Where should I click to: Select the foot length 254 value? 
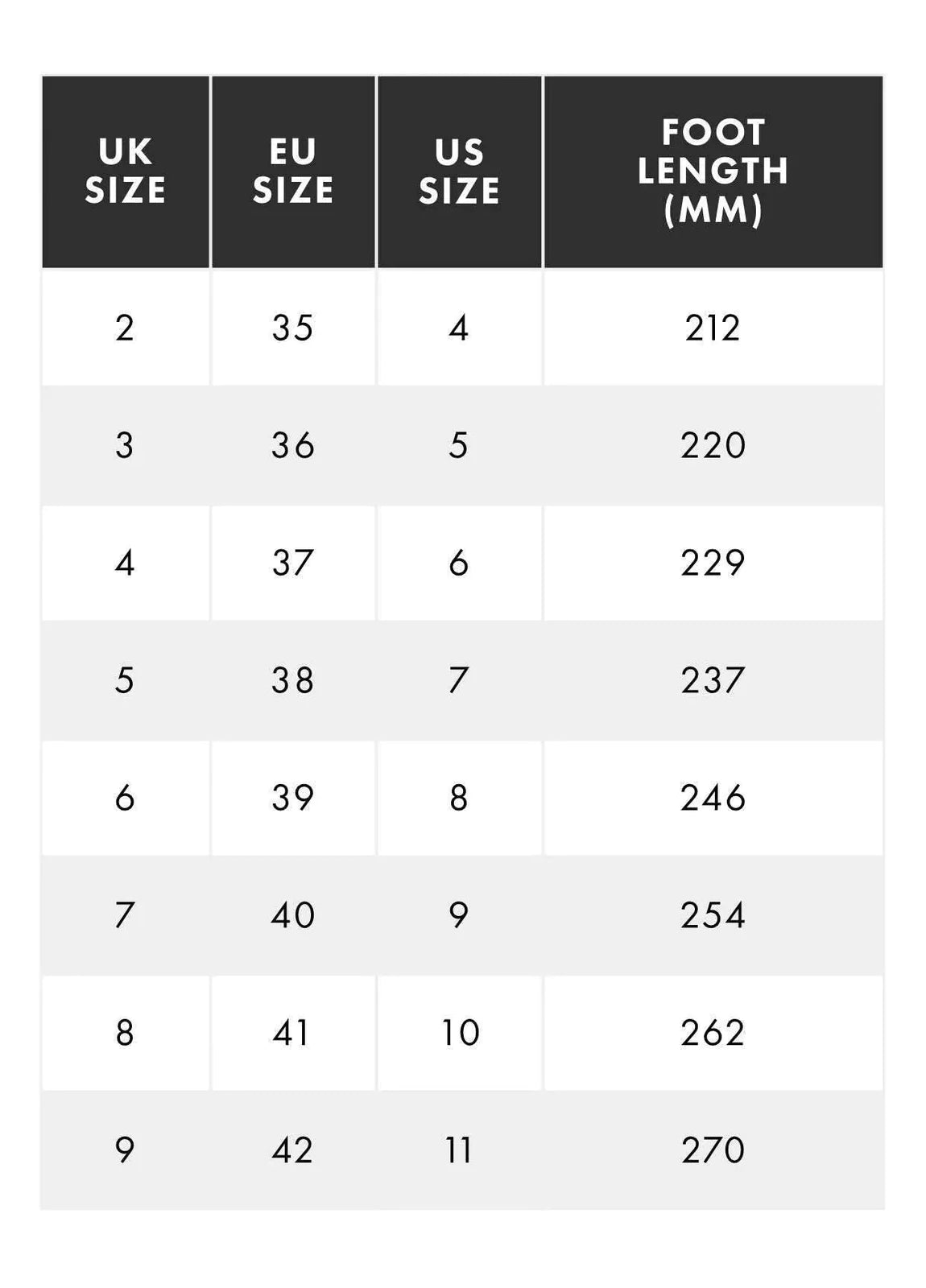pyautogui.click(x=713, y=915)
